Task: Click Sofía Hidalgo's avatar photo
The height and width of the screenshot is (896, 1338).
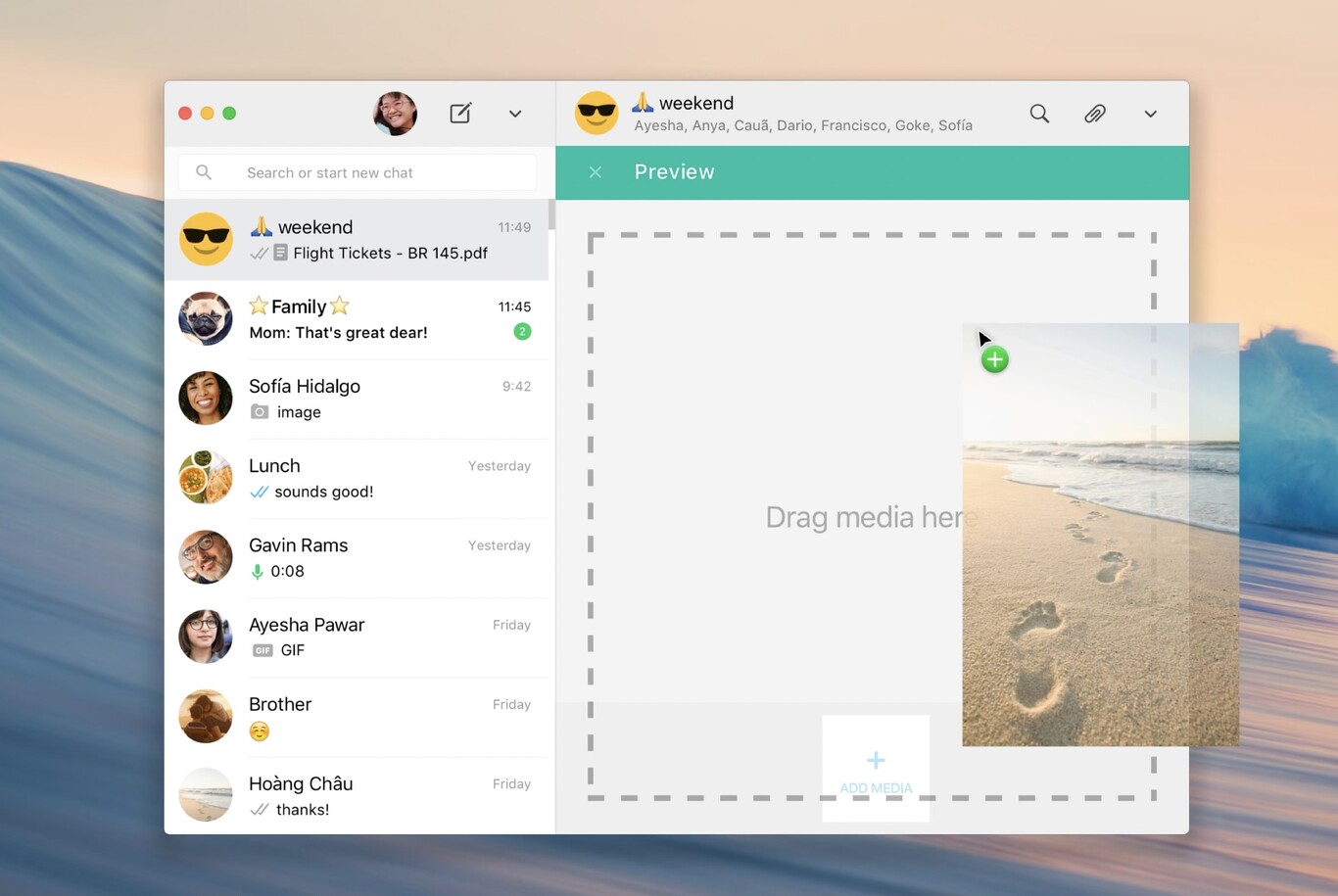Action: click(206, 398)
